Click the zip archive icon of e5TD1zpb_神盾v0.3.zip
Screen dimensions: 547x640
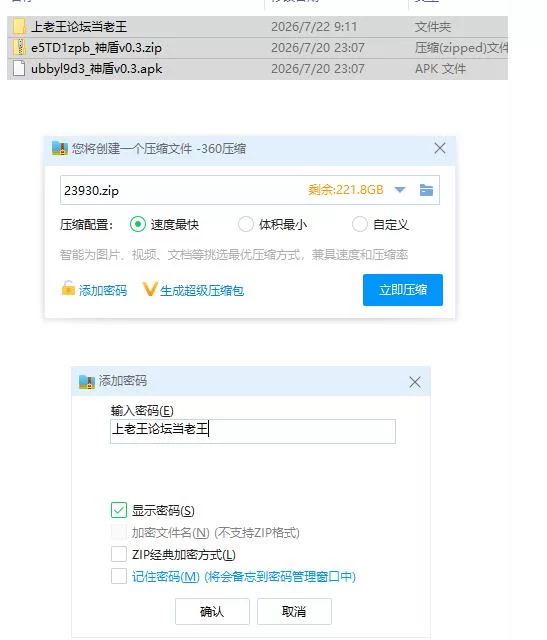click(19, 48)
